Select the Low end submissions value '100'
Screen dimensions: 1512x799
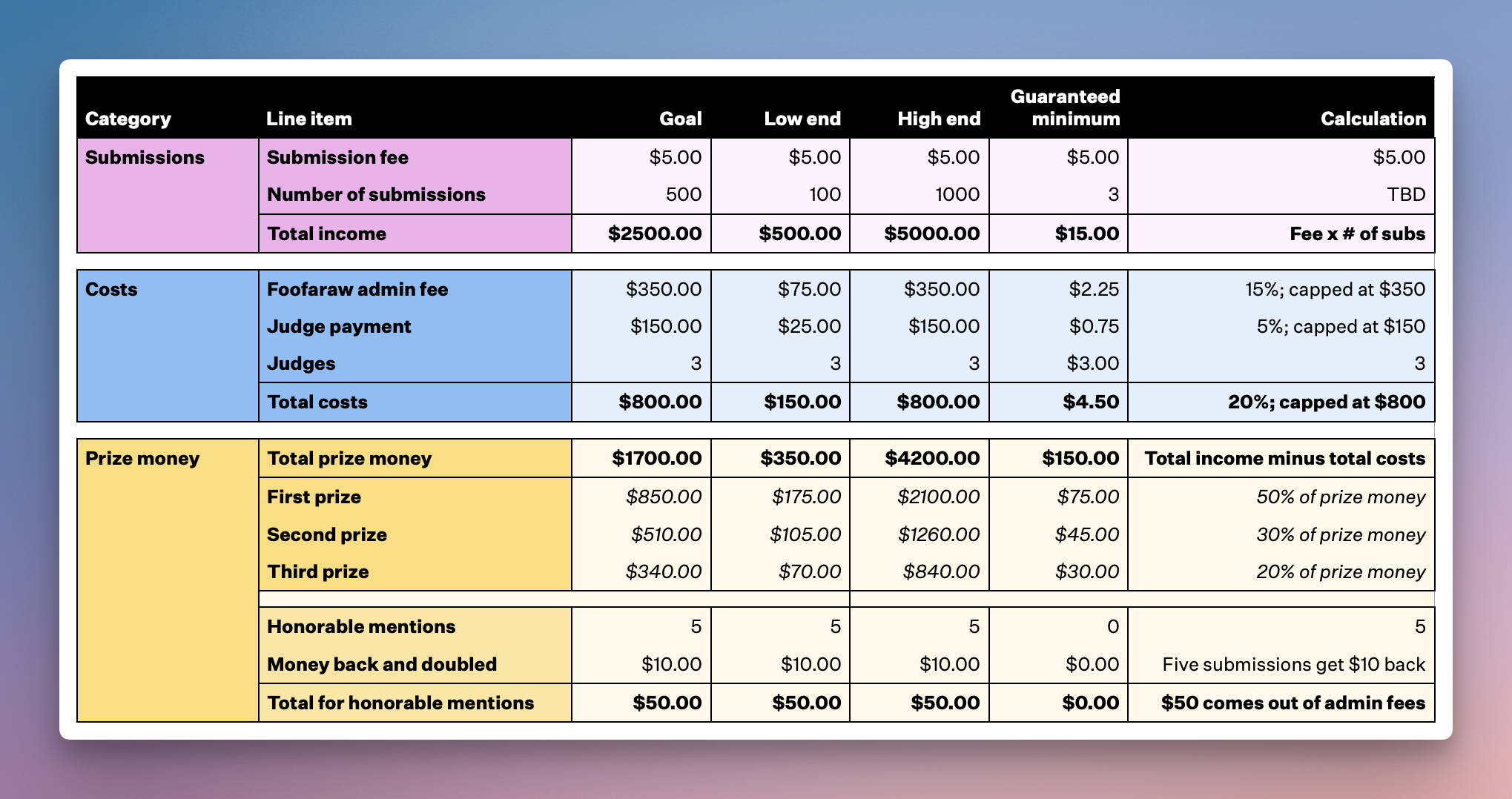(825, 194)
